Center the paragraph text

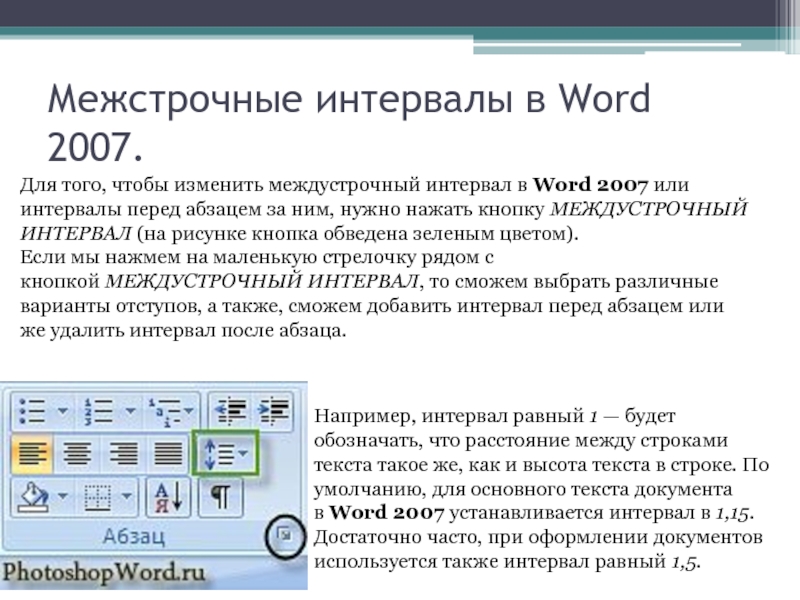pos(77,453)
